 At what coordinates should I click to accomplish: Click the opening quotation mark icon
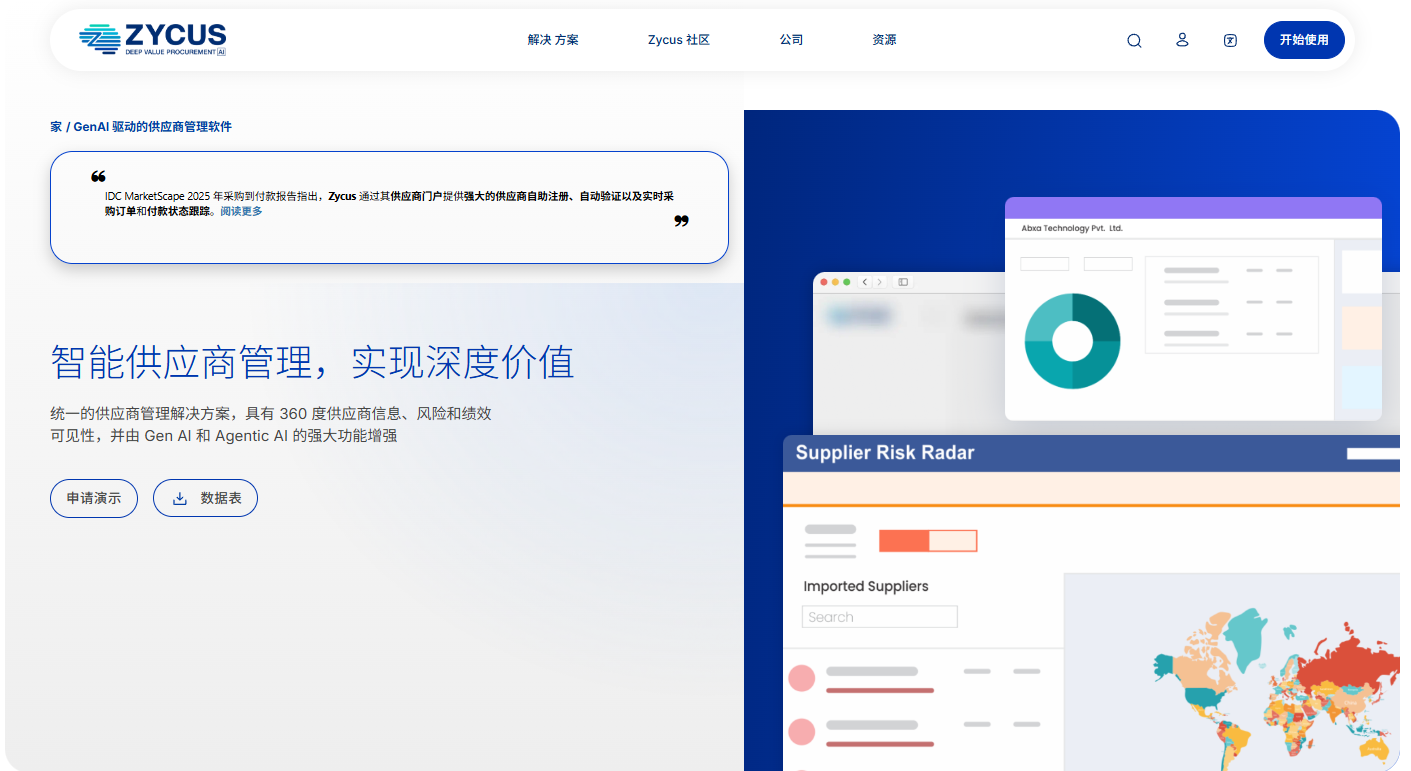(x=98, y=177)
